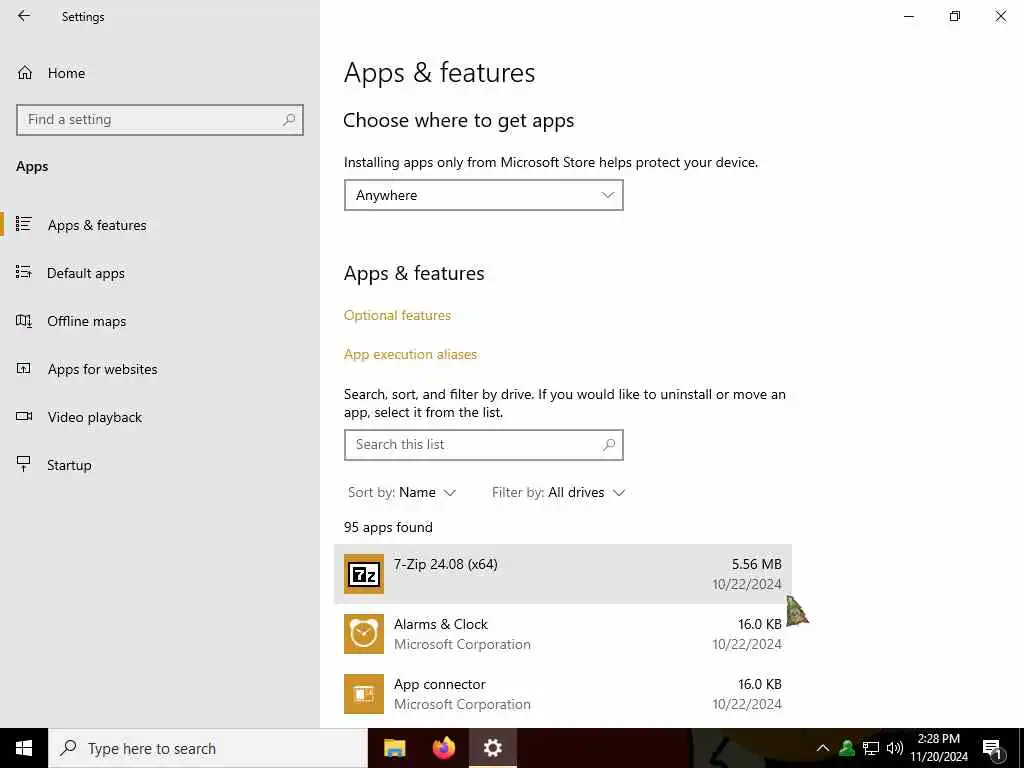Select the Alarms & Clock app entry
Image resolution: width=1024 pixels, height=768 pixels.
[562, 634]
